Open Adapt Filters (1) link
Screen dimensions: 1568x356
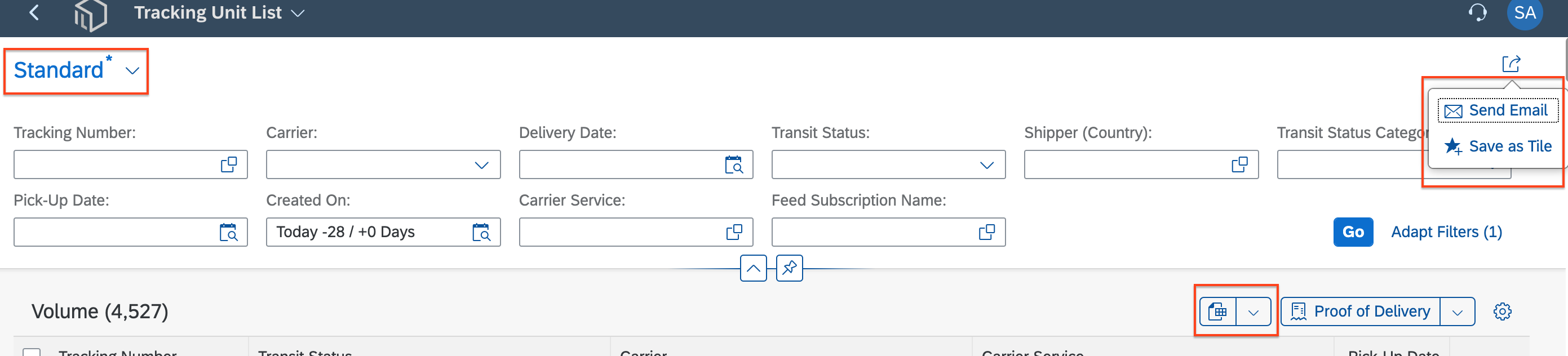(1446, 232)
